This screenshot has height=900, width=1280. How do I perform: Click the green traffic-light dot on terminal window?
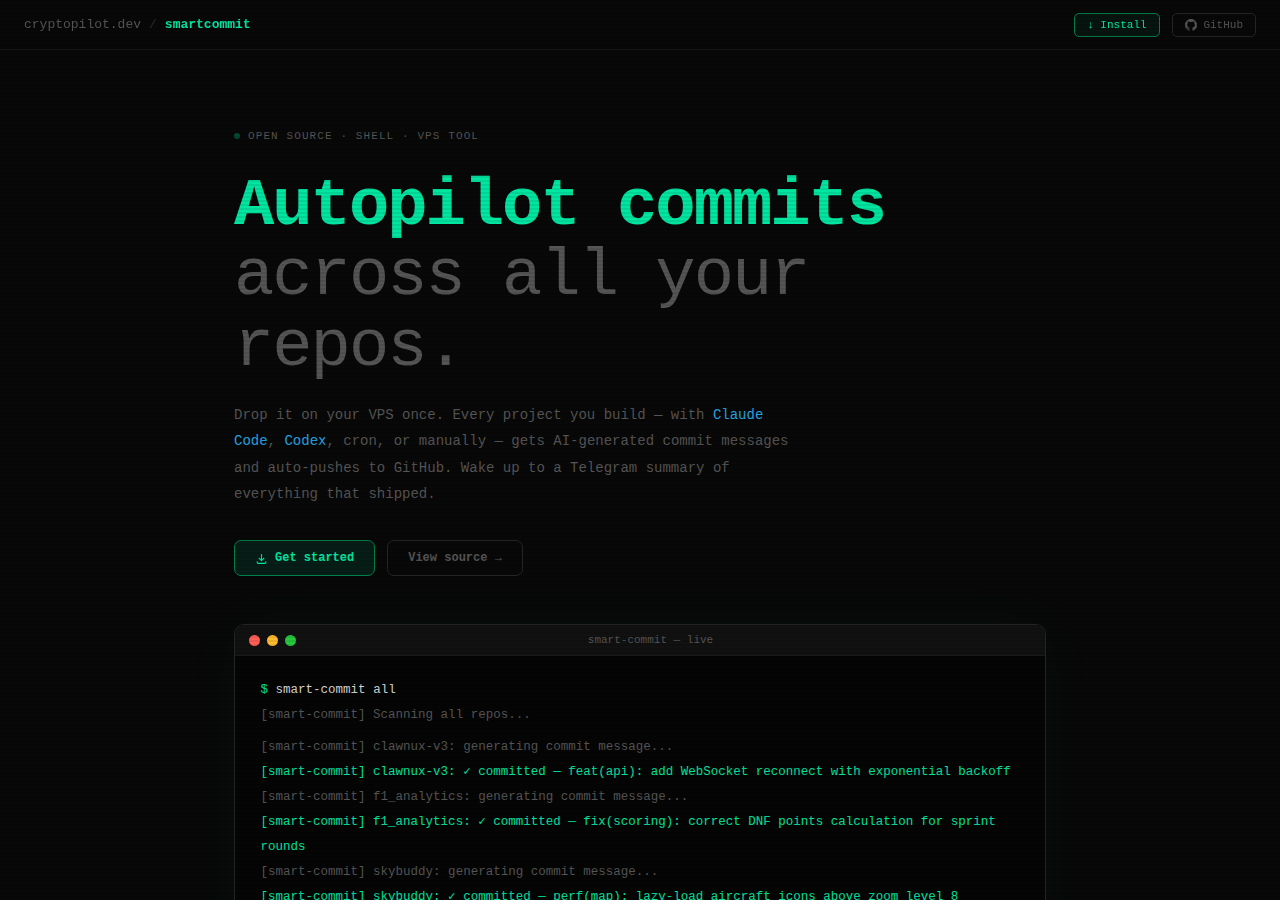[289, 639]
